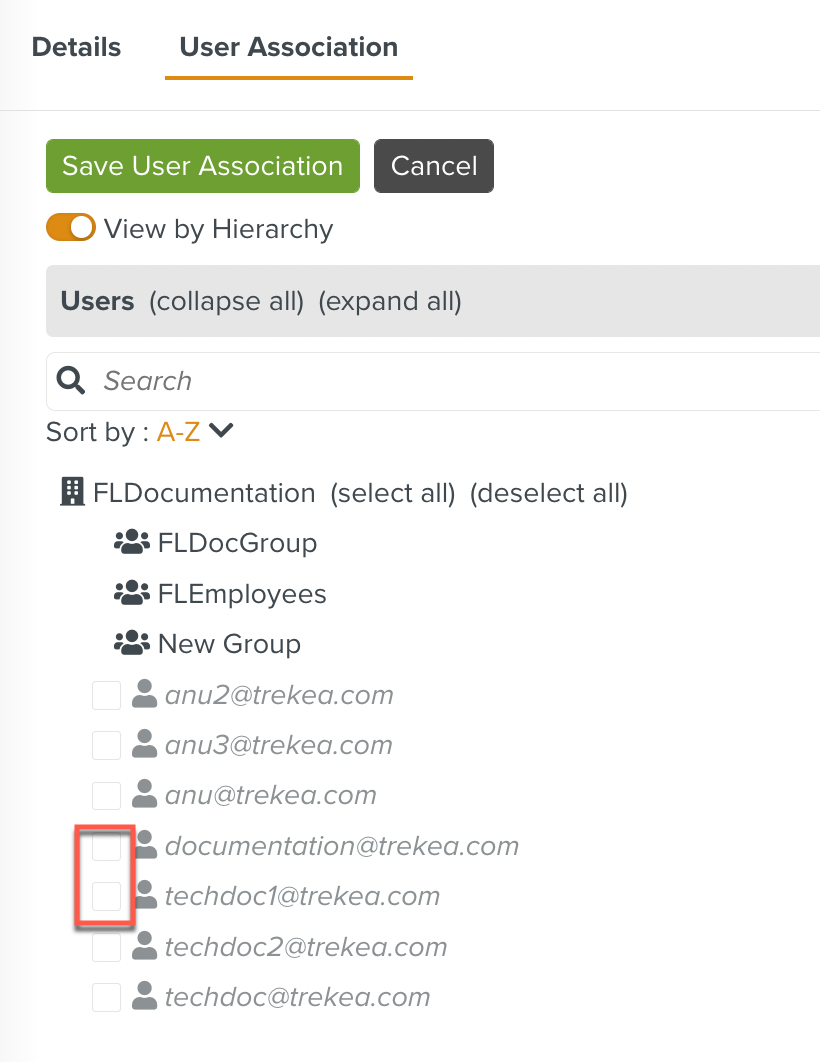Tick the techdoc1@trekea.com checkbox
The height and width of the screenshot is (1062, 820).
[x=106, y=897]
